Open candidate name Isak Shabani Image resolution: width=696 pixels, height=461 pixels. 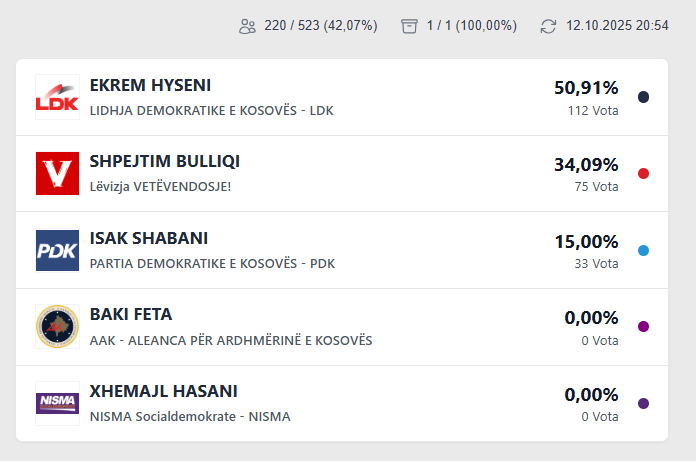149,239
